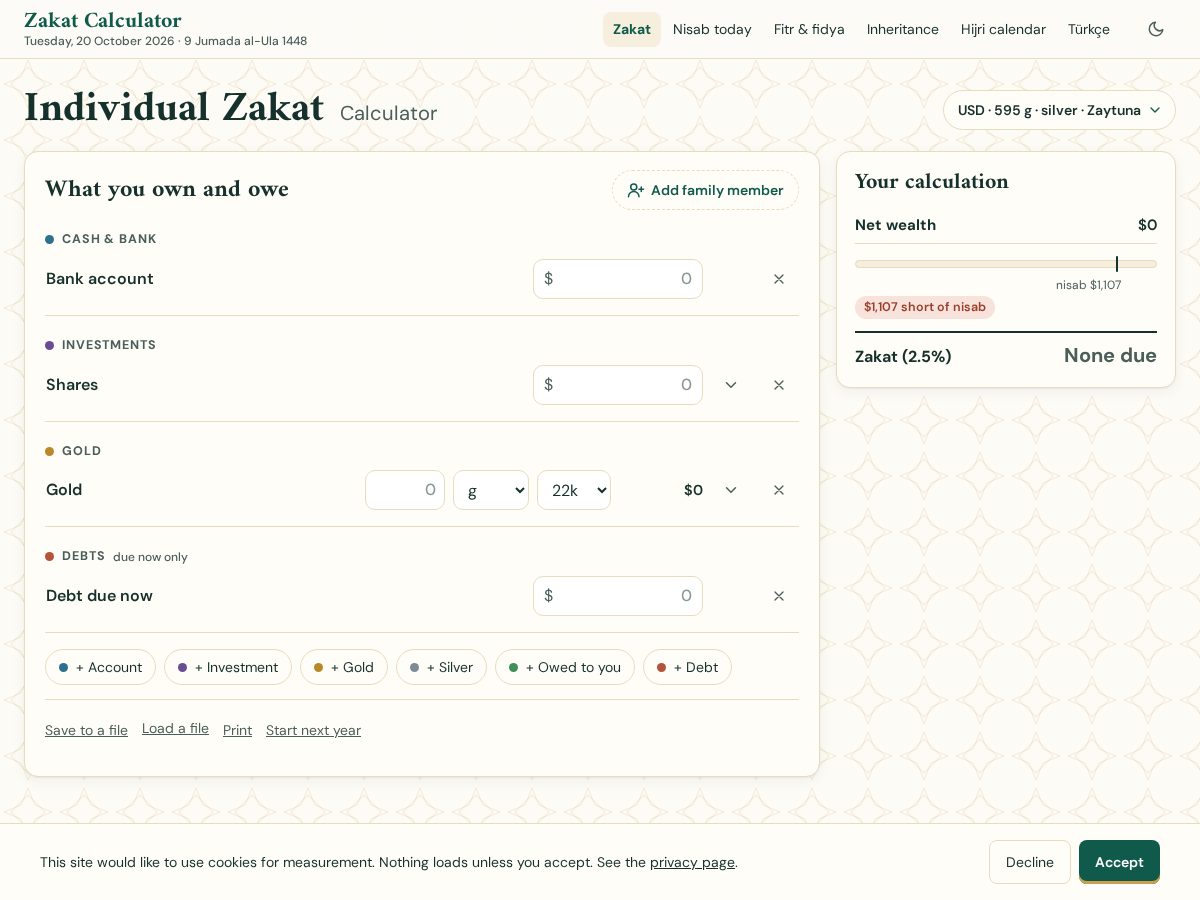The width and height of the screenshot is (1200, 900).
Task: Click the Zakat Calculator site title
Action: (103, 20)
